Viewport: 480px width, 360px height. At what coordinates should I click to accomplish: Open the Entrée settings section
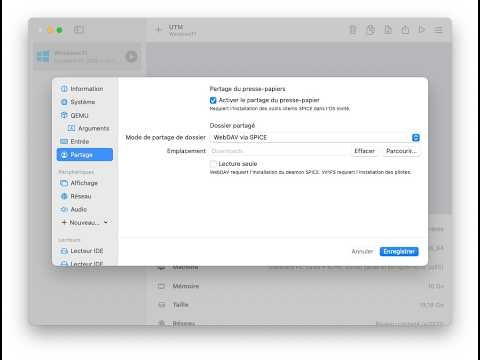[85, 141]
